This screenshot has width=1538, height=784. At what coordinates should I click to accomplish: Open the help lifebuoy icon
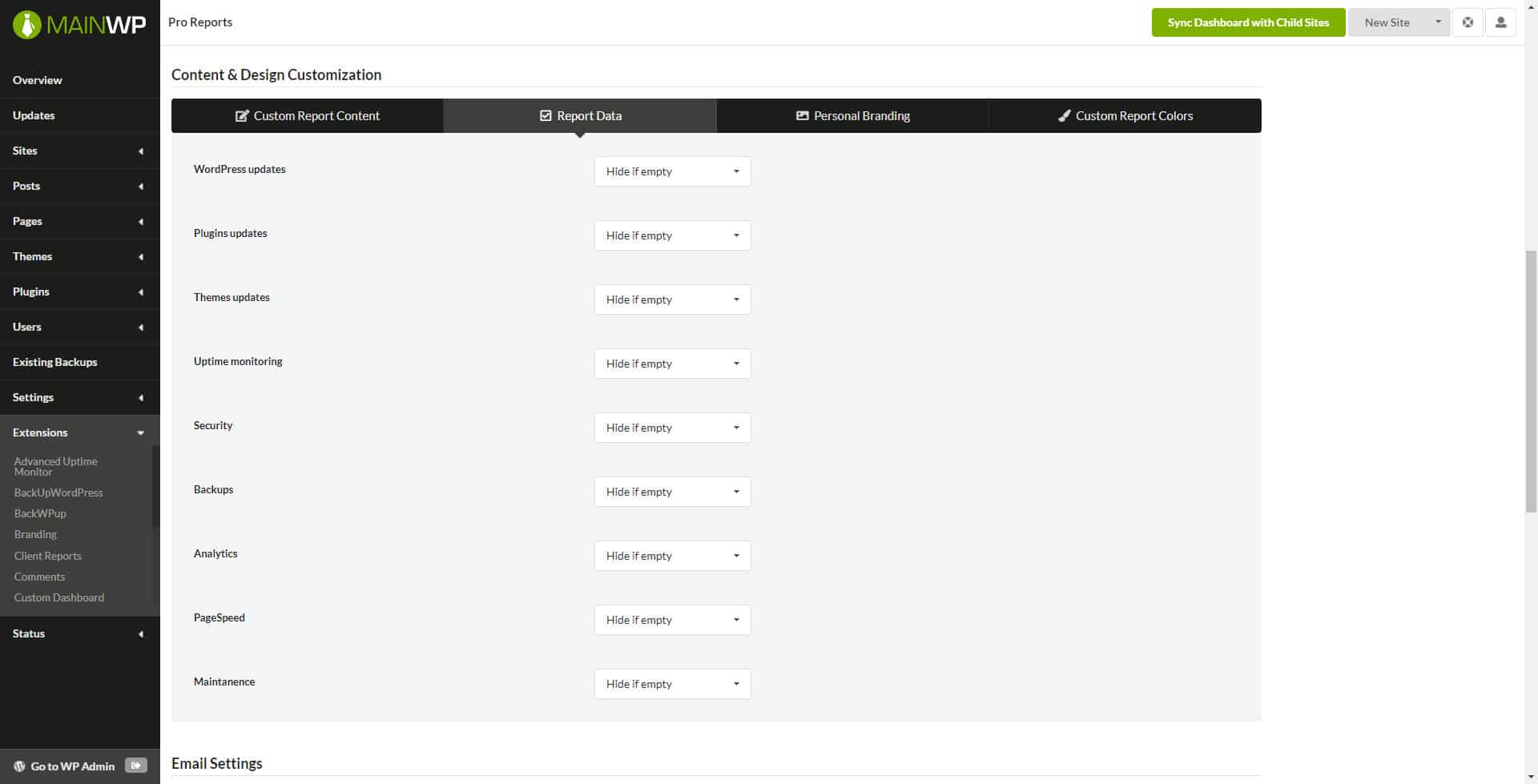(1468, 22)
